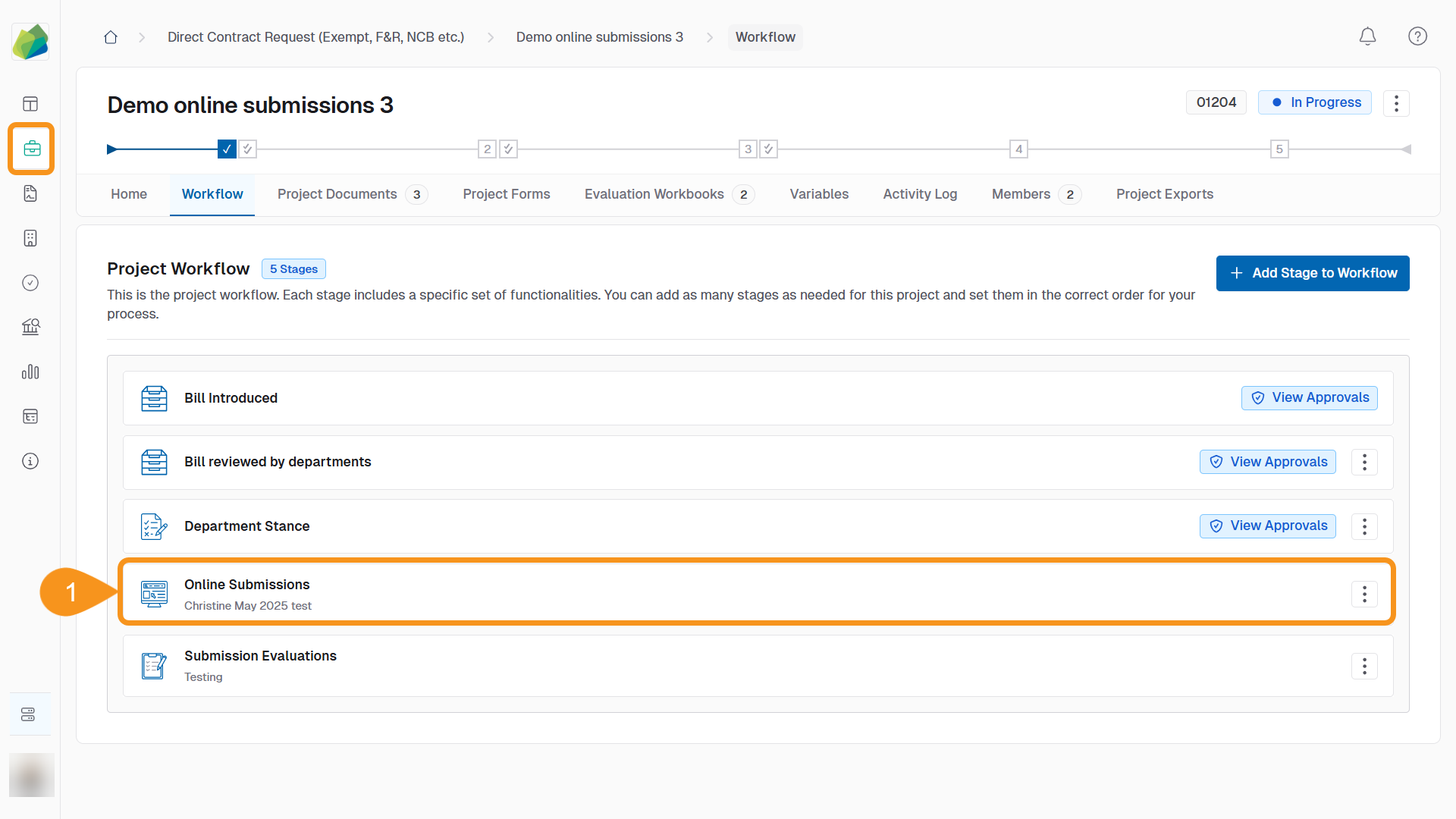Open project options menu beside In Progress

[x=1396, y=103]
